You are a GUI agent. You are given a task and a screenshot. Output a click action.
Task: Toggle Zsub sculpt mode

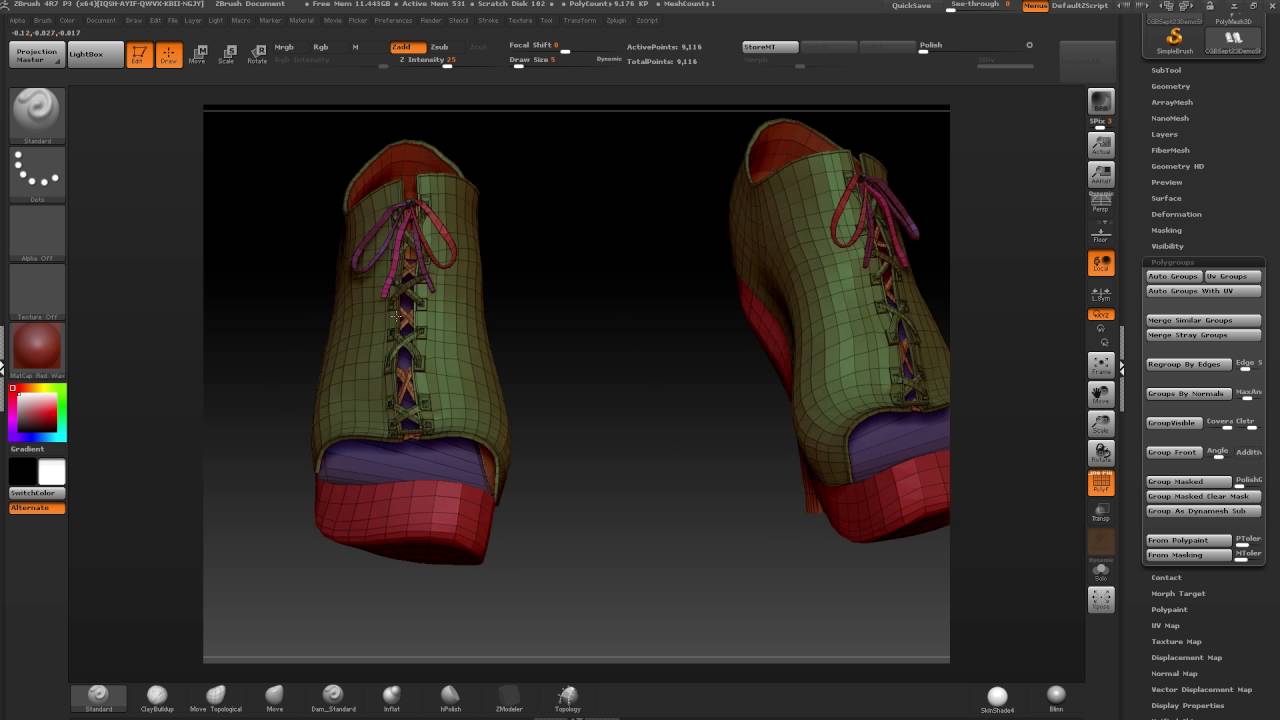(x=439, y=47)
